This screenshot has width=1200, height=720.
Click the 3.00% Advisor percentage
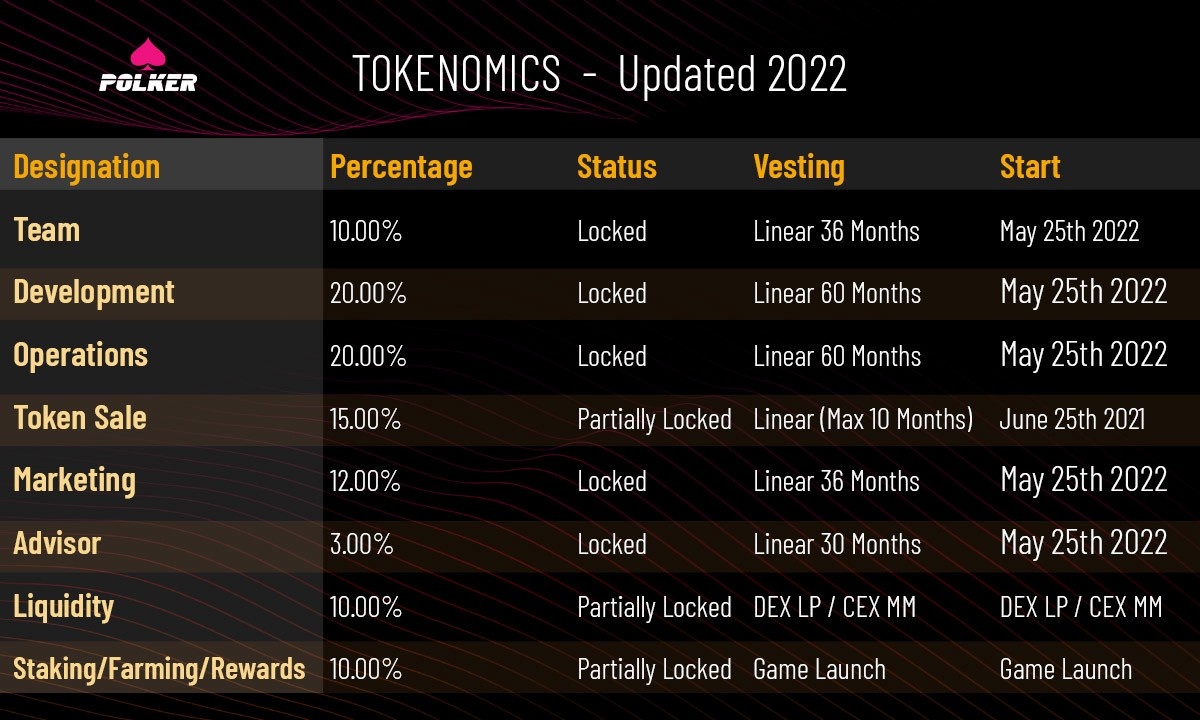click(361, 544)
